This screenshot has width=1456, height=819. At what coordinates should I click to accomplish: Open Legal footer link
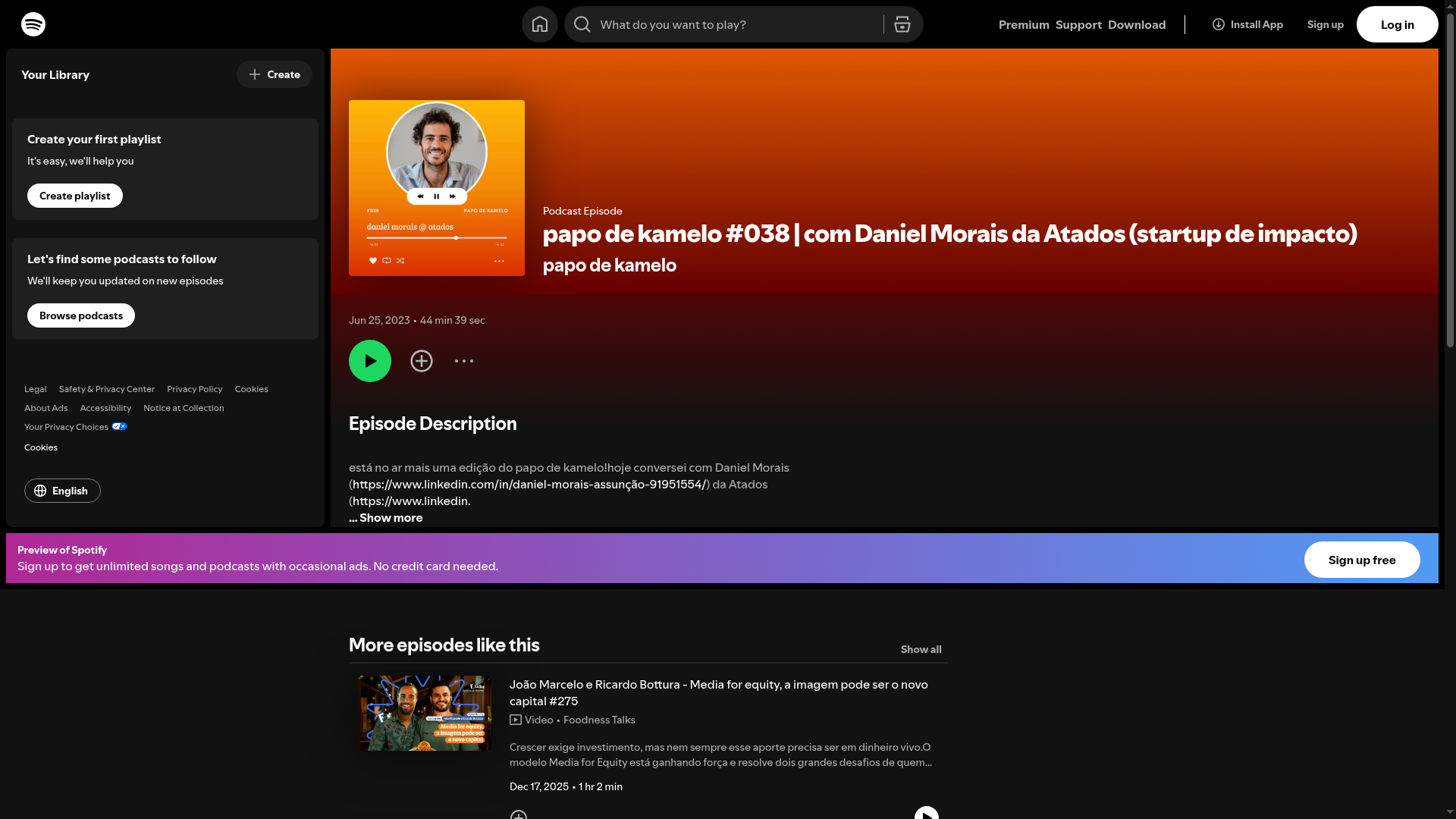[x=36, y=389]
